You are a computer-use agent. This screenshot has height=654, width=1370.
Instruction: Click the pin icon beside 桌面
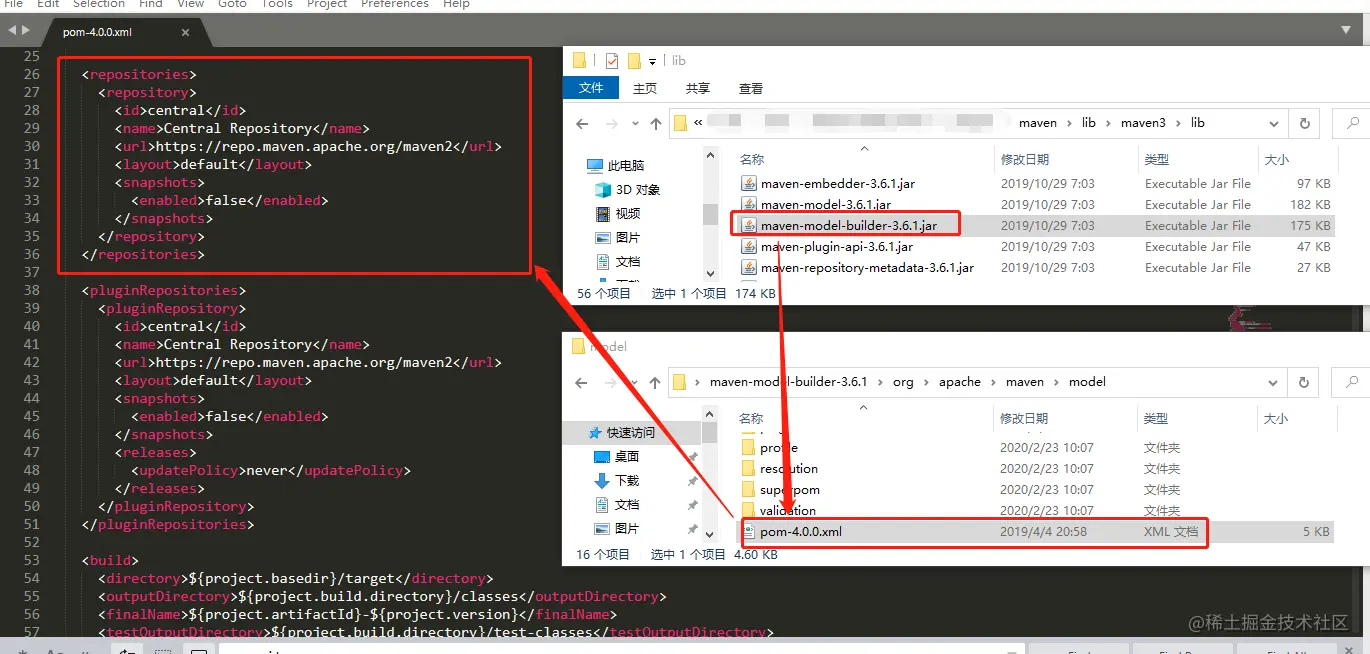[x=692, y=457]
